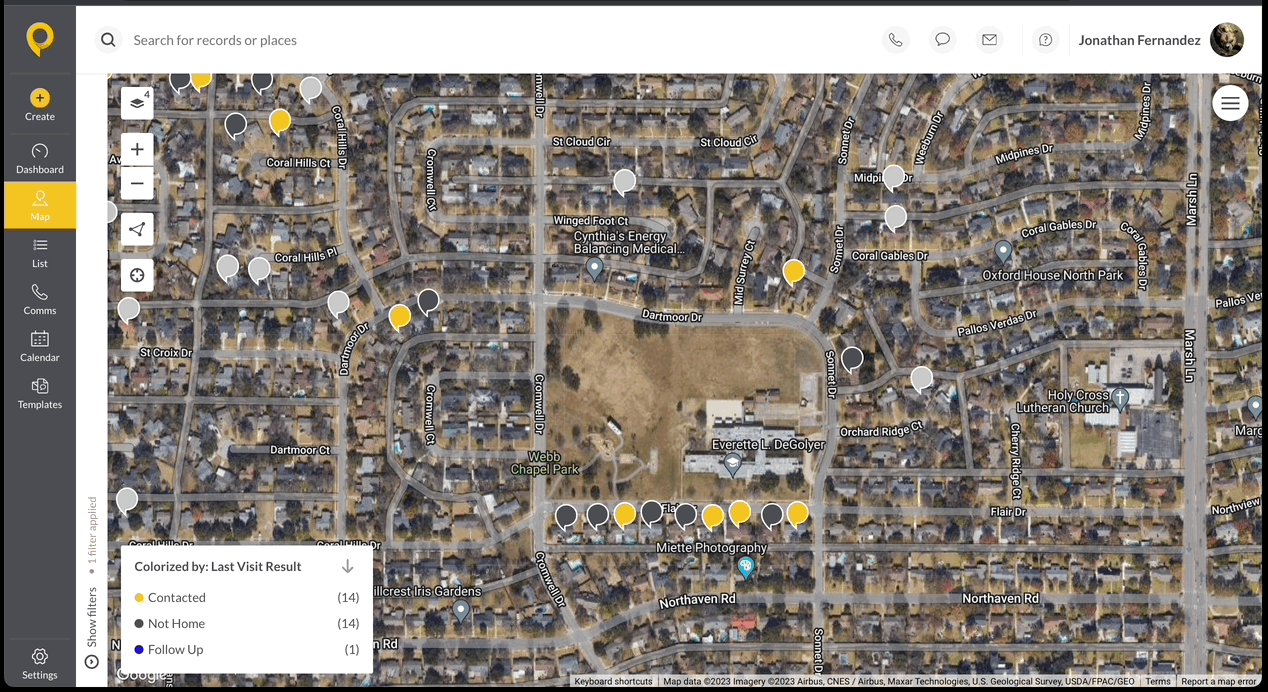1268x692 pixels.
Task: Open the map layers button
Action: [x=137, y=103]
